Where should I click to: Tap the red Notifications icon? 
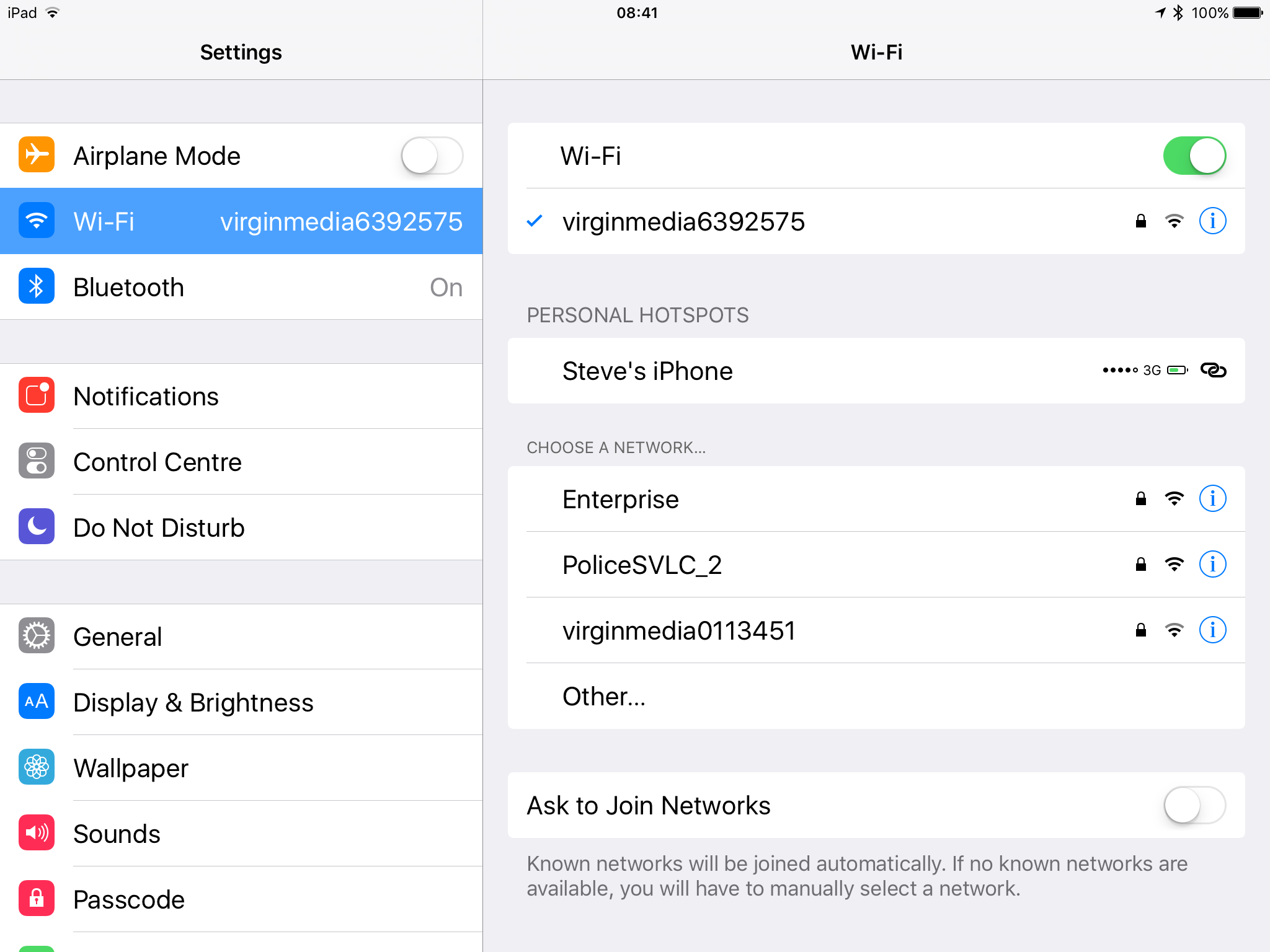[37, 395]
